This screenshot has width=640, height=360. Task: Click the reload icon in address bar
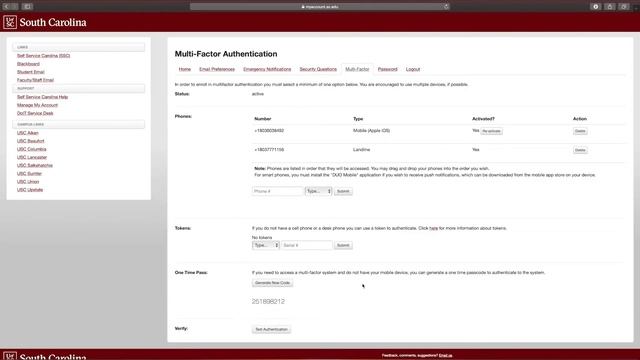tap(446, 7)
